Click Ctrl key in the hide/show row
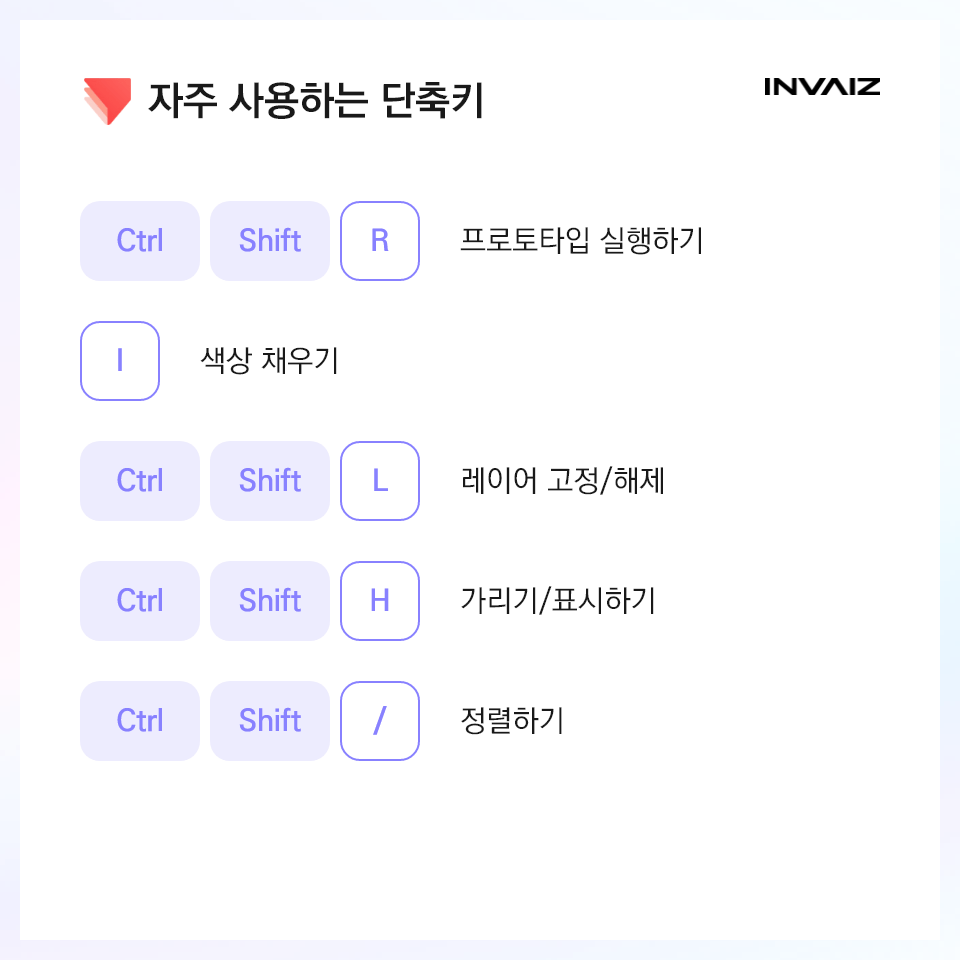 [140, 601]
